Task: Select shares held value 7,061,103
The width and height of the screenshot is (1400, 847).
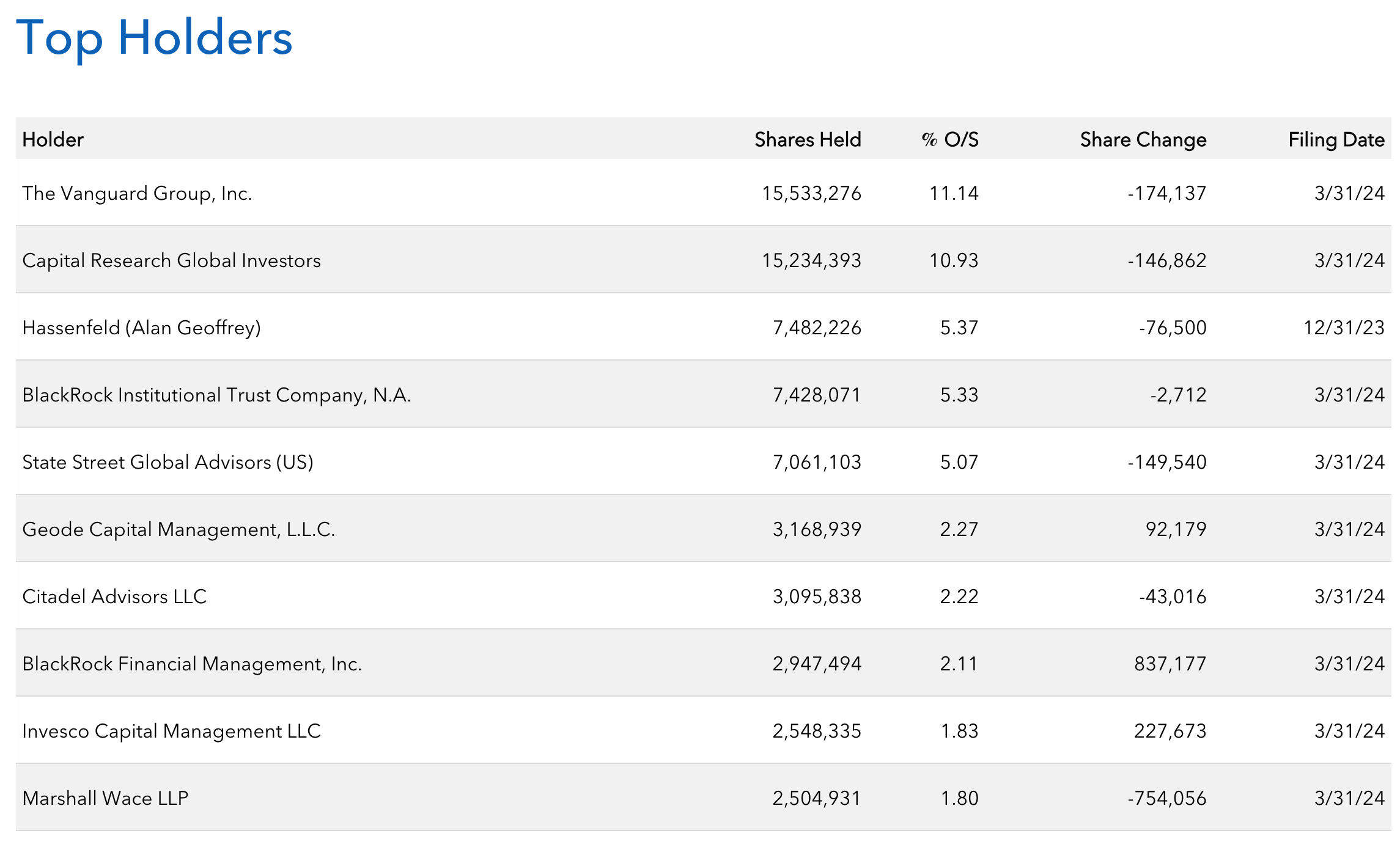Action: point(817,462)
